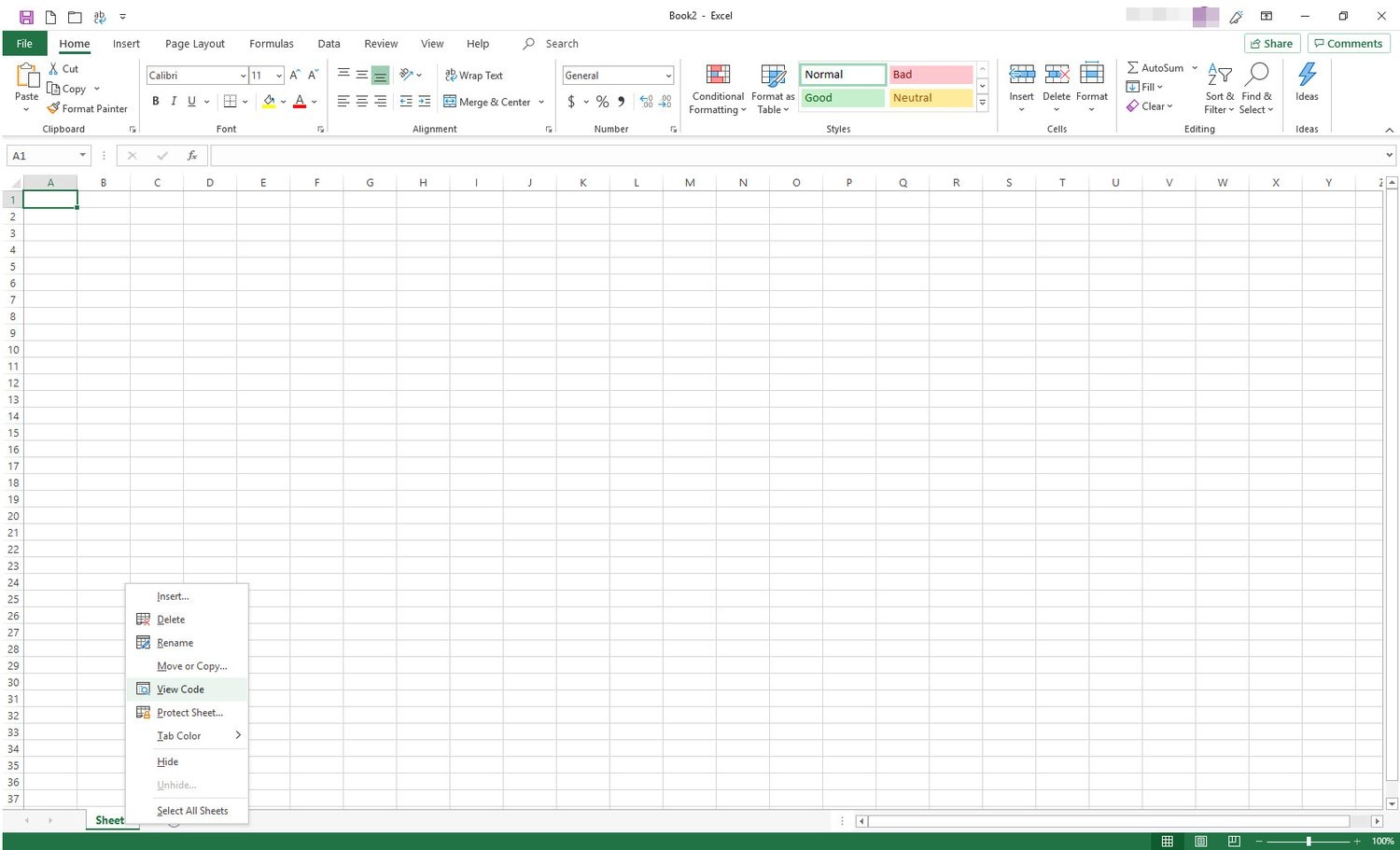This screenshot has height=850, width=1400.
Task: Click the Ideas lightning icon
Action: (1307, 75)
